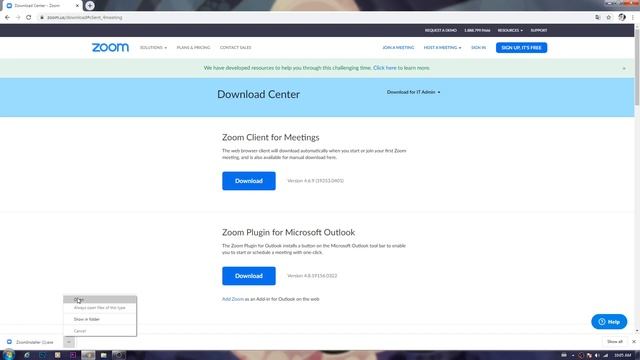Screen dimensions: 640x360
Task: Open Download for IT Admin dropdown
Action: [413, 92]
